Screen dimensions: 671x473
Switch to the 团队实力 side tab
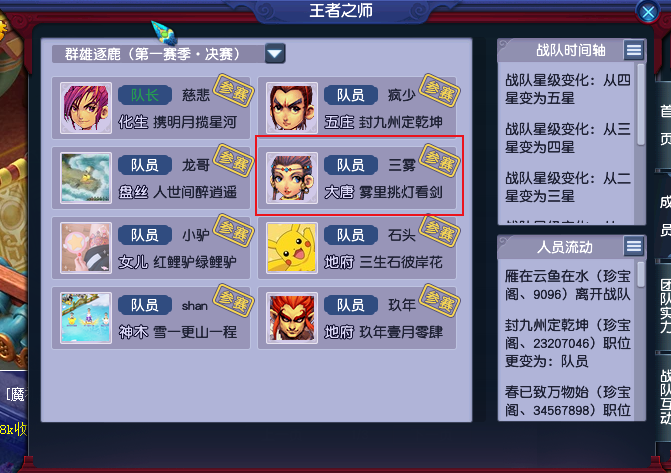coord(665,306)
